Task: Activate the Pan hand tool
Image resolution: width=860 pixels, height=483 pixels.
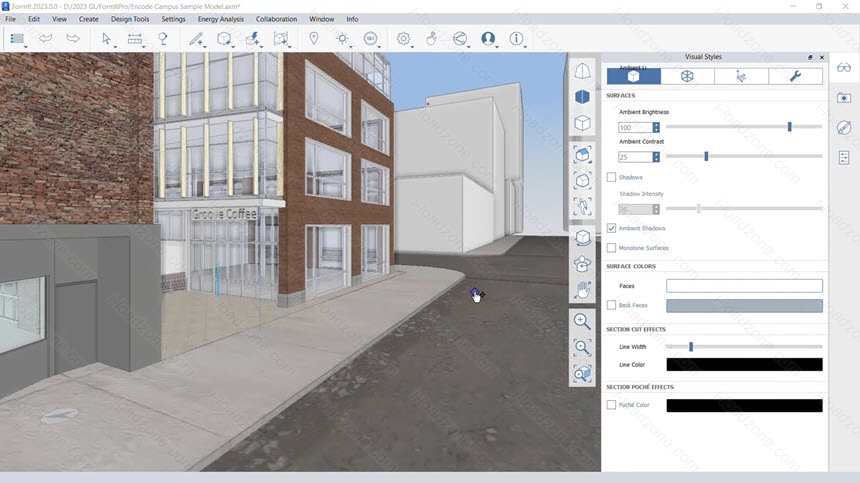Action: pos(582,290)
